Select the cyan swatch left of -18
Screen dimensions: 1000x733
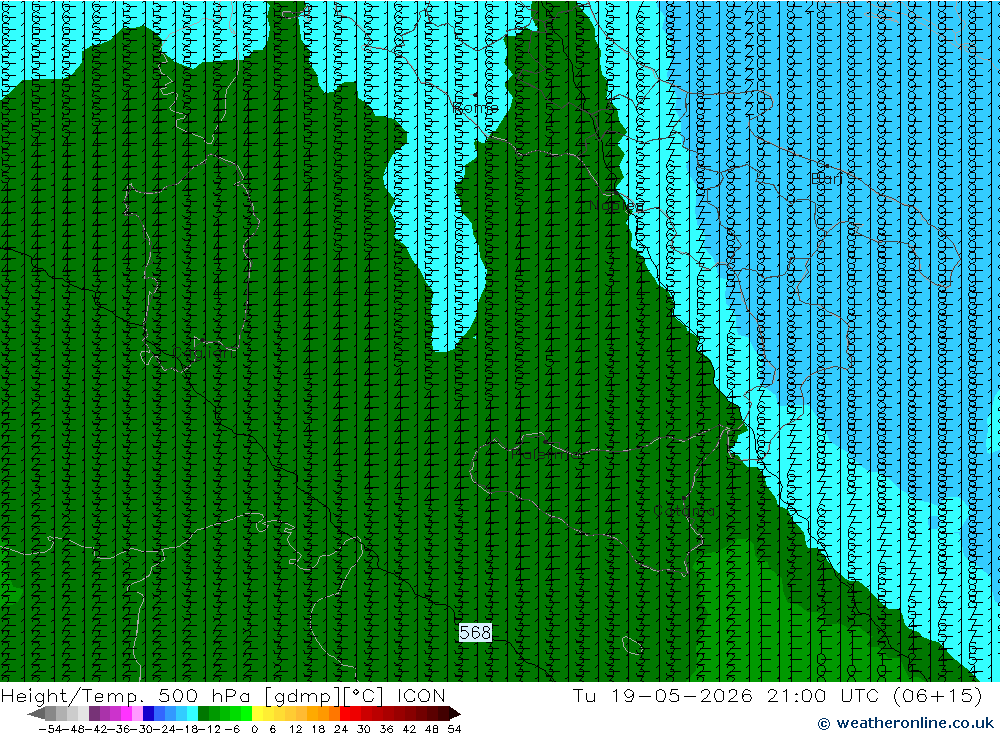(x=193, y=713)
